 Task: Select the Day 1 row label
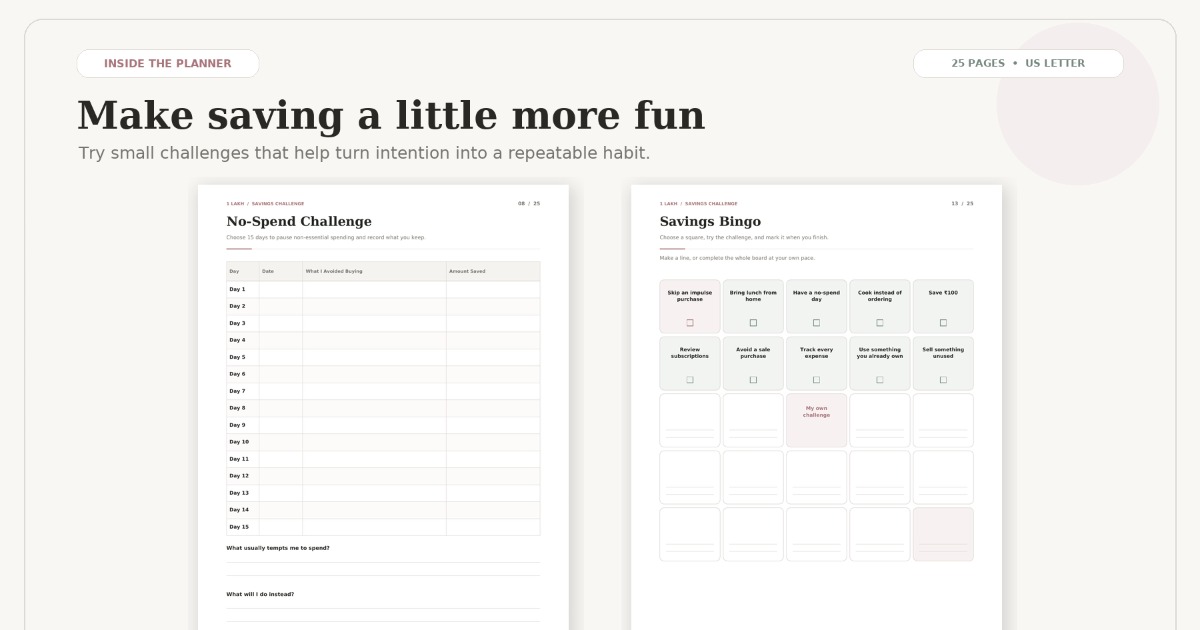[237, 289]
